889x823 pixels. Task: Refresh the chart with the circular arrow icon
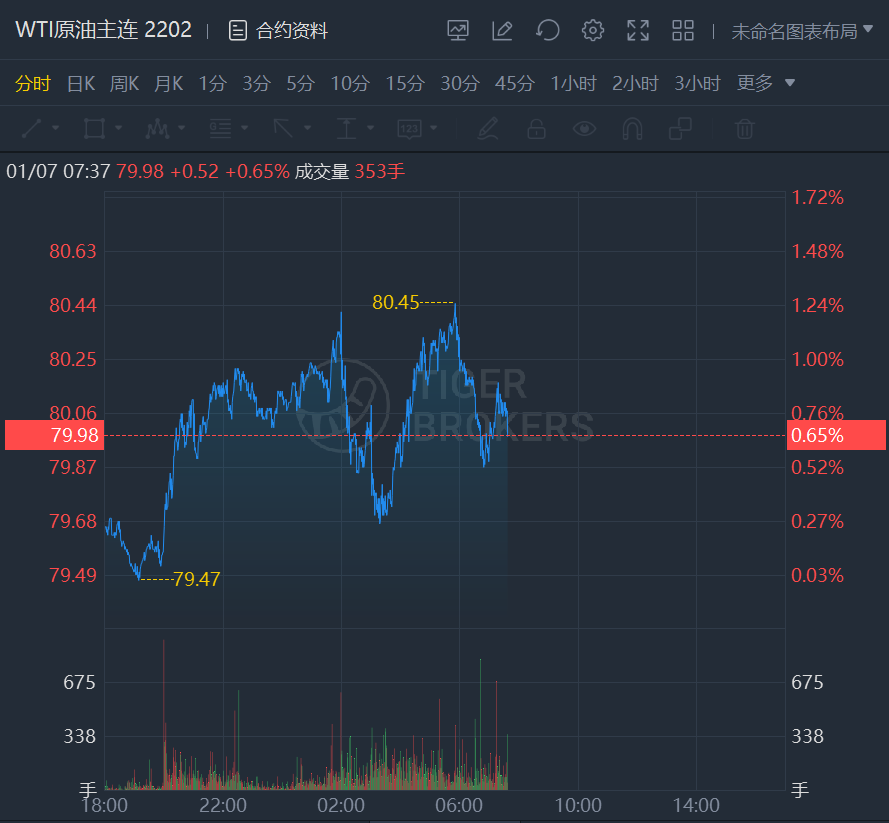(548, 31)
